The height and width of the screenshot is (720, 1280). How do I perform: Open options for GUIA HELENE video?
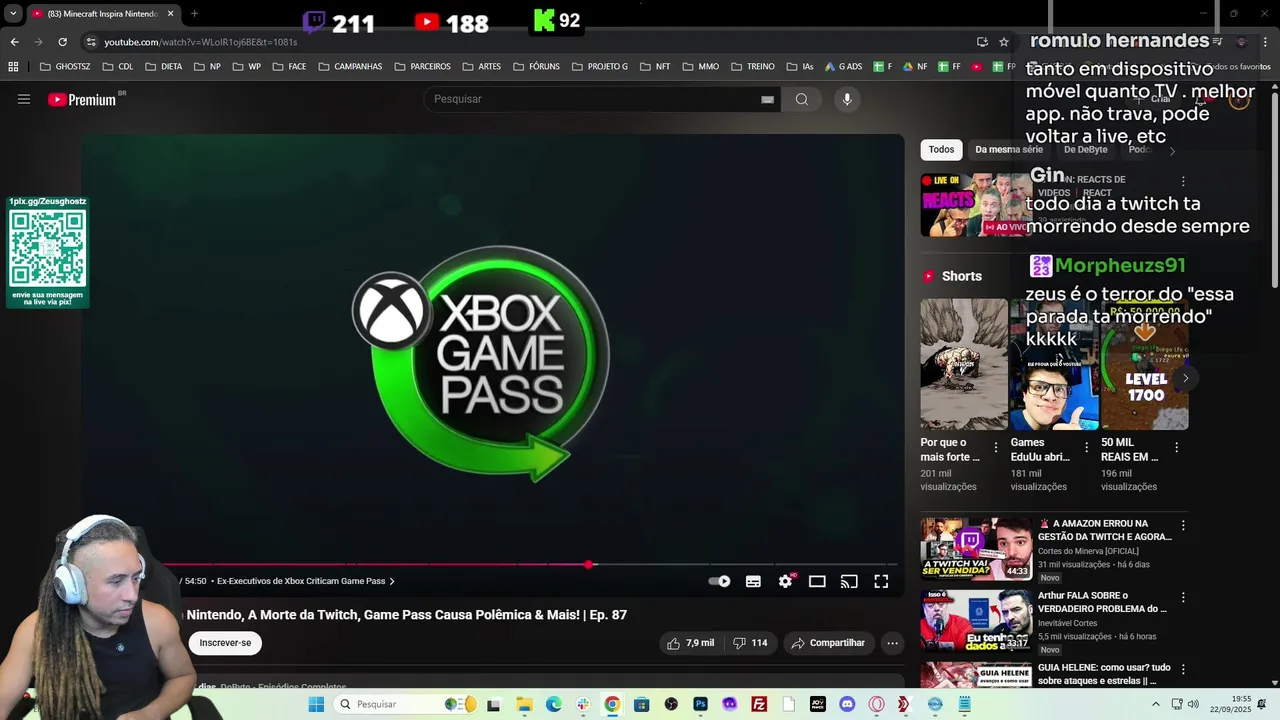[x=1183, y=669]
